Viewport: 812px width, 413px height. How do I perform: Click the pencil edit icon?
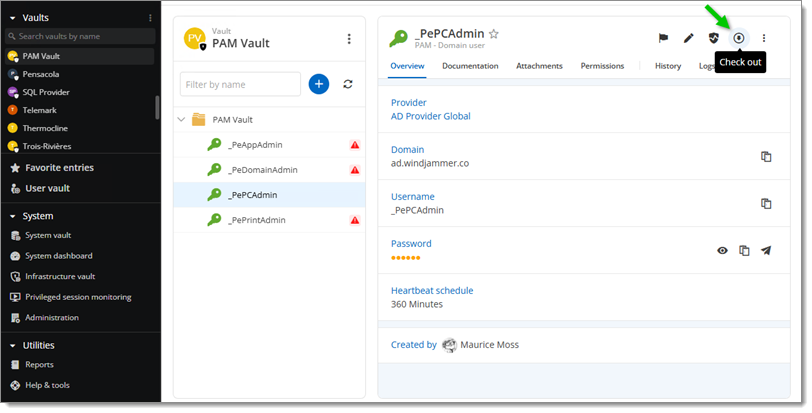click(x=688, y=38)
